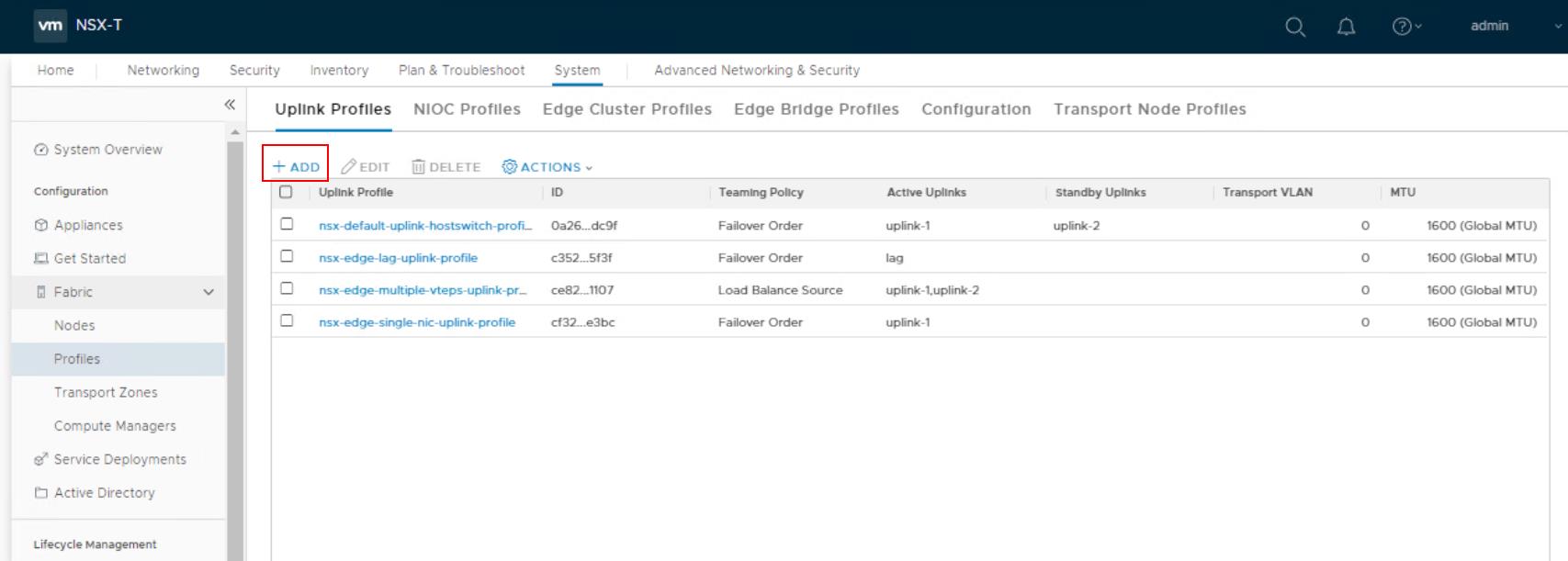Check nsx-edge-single-nic-uplink-profile row checkbox
Screen dimensions: 1568x561
coord(287,320)
